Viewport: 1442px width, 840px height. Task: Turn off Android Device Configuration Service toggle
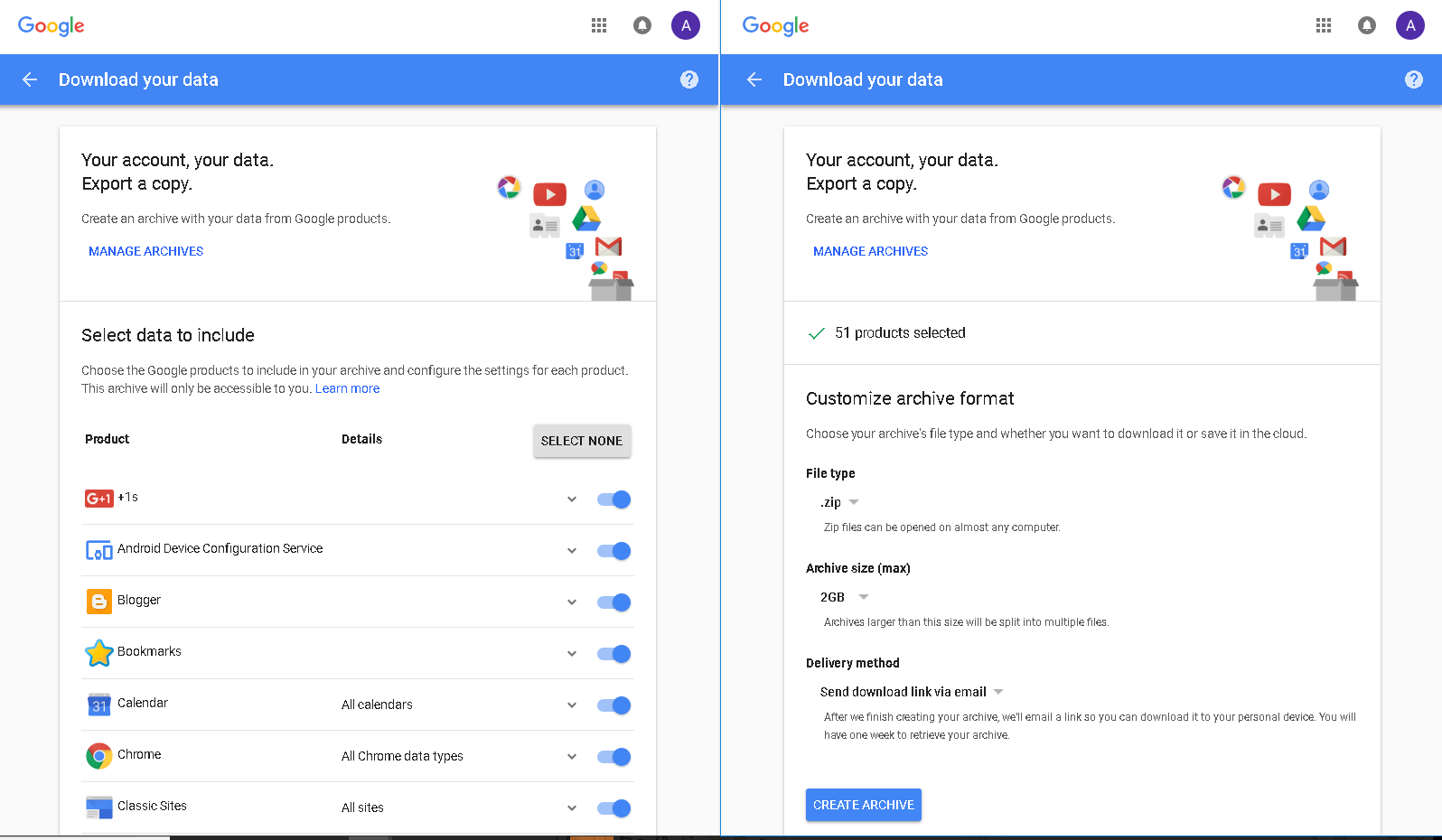(x=614, y=551)
